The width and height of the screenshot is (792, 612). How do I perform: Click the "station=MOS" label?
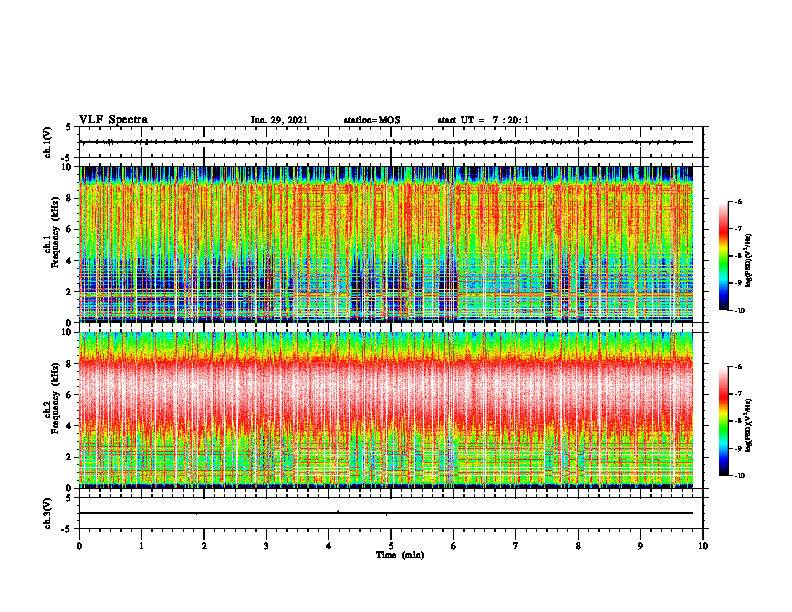click(372, 120)
